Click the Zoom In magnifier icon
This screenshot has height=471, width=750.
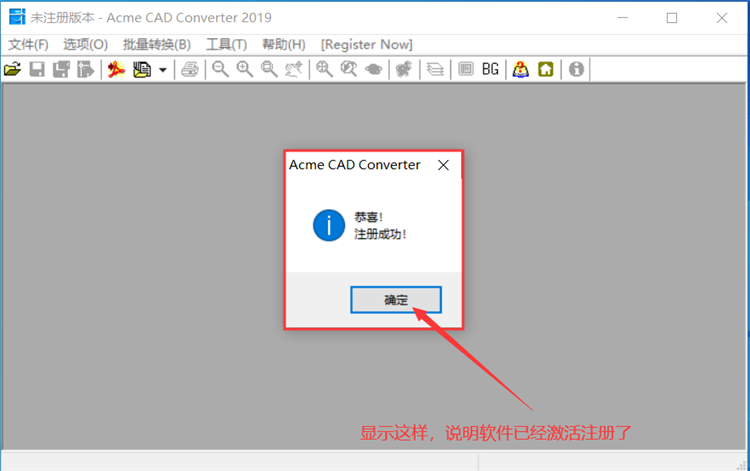[244, 69]
